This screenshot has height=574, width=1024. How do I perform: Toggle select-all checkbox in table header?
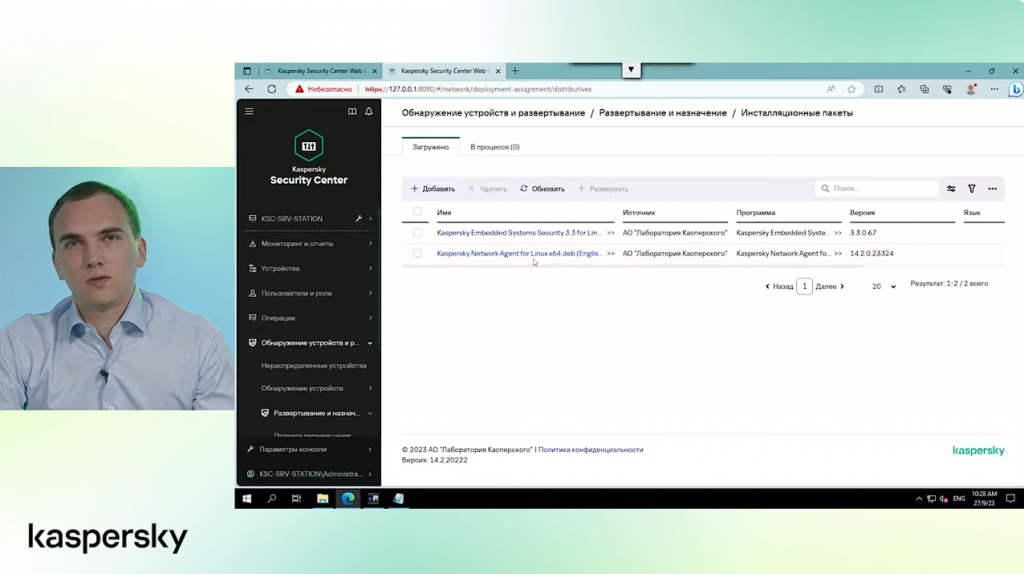417,212
